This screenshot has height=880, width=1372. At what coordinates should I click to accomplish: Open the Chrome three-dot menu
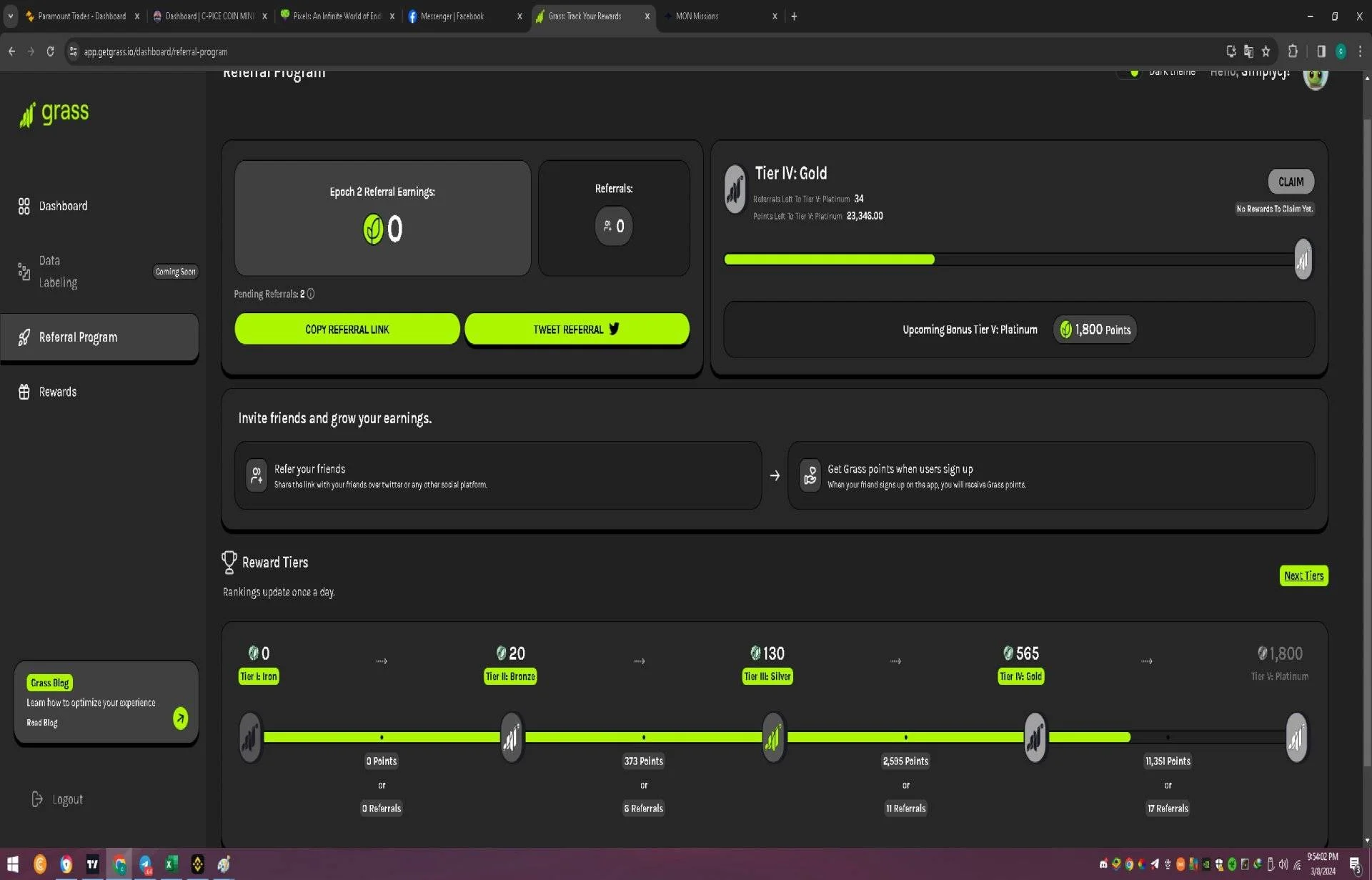1360,51
